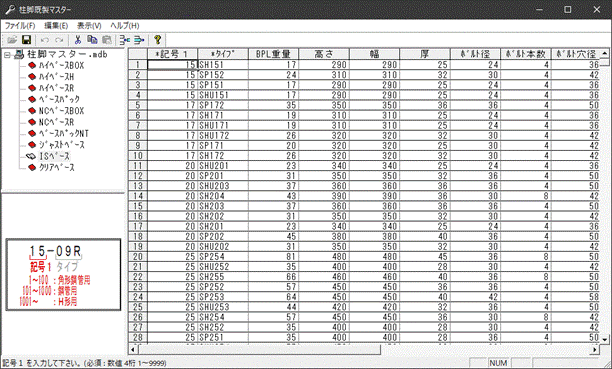Click the second tree branch toolbar icon
This screenshot has width=612, height=369.
pyautogui.click(x=139, y=40)
